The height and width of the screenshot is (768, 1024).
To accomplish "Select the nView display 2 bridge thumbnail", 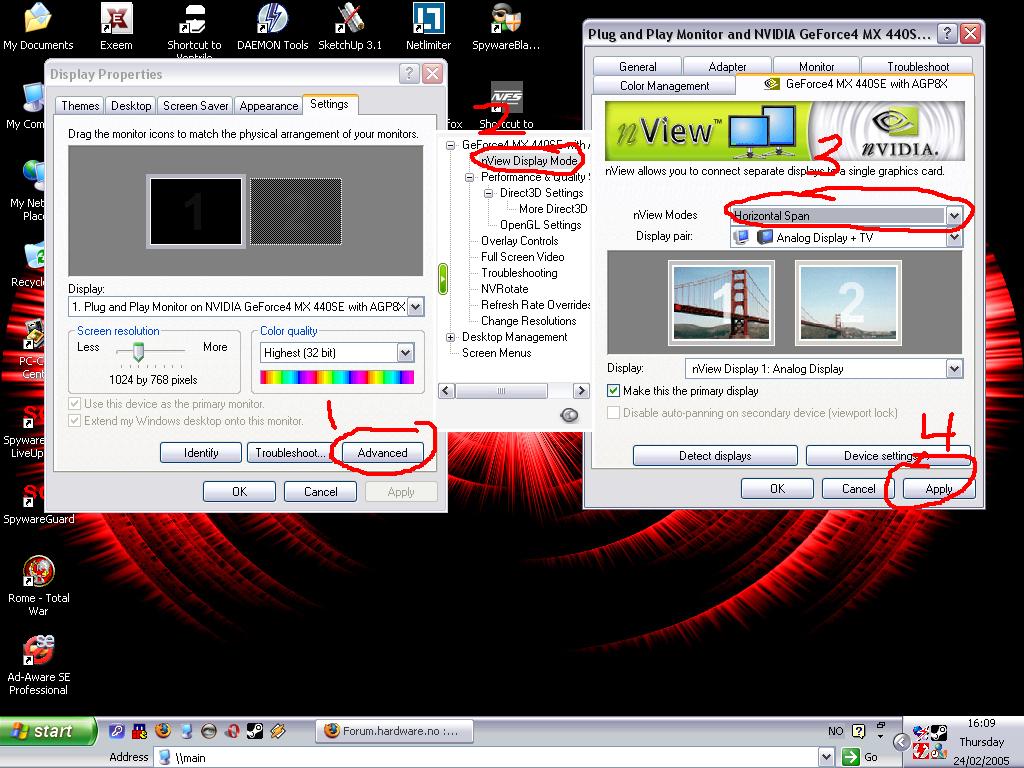I will coord(848,302).
